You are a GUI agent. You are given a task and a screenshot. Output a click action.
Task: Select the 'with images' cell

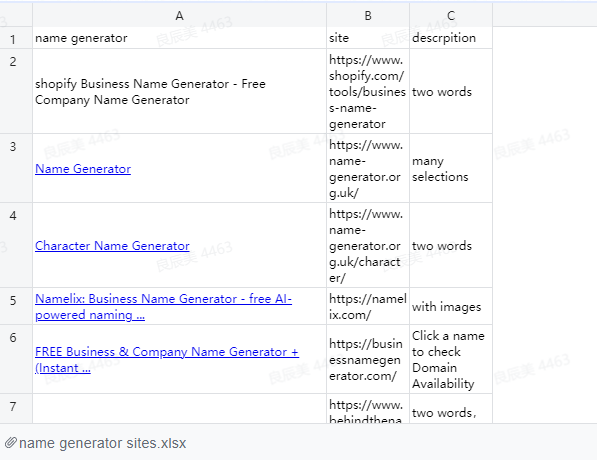tap(451, 306)
